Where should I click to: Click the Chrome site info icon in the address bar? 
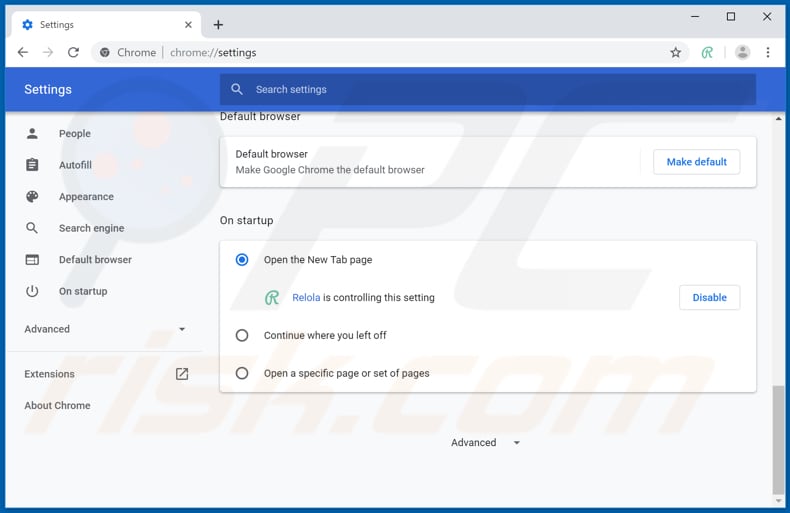(105, 52)
